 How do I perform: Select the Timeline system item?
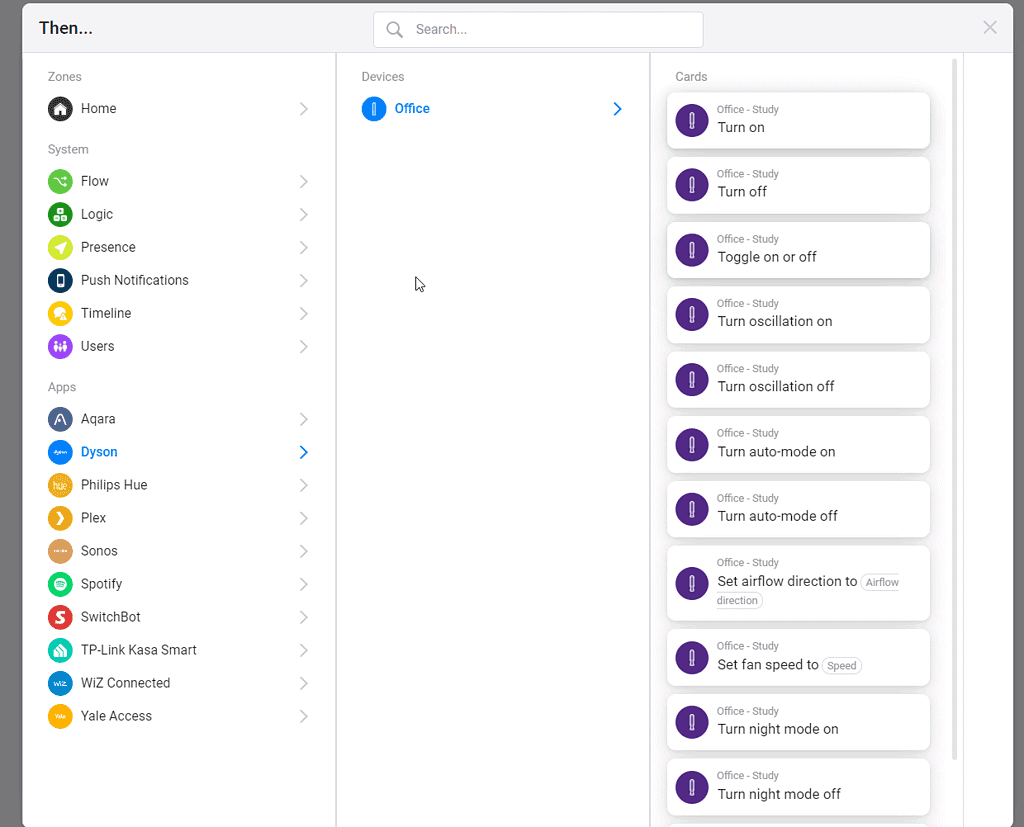106,313
